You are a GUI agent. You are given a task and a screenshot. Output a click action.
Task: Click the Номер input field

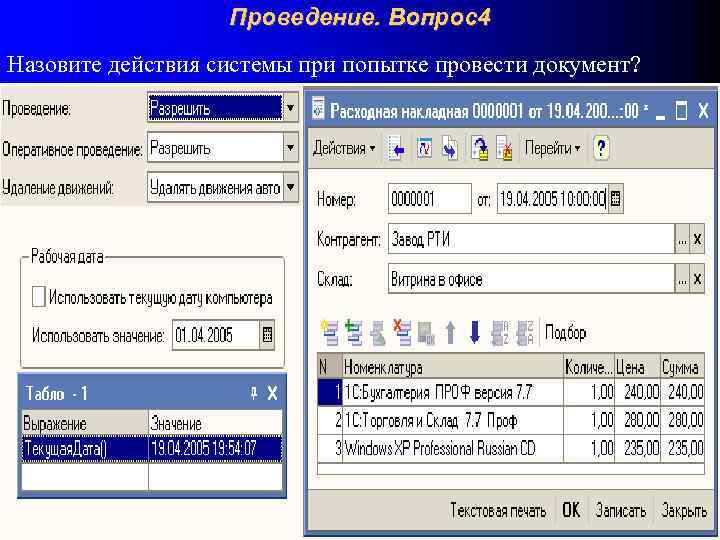point(429,199)
